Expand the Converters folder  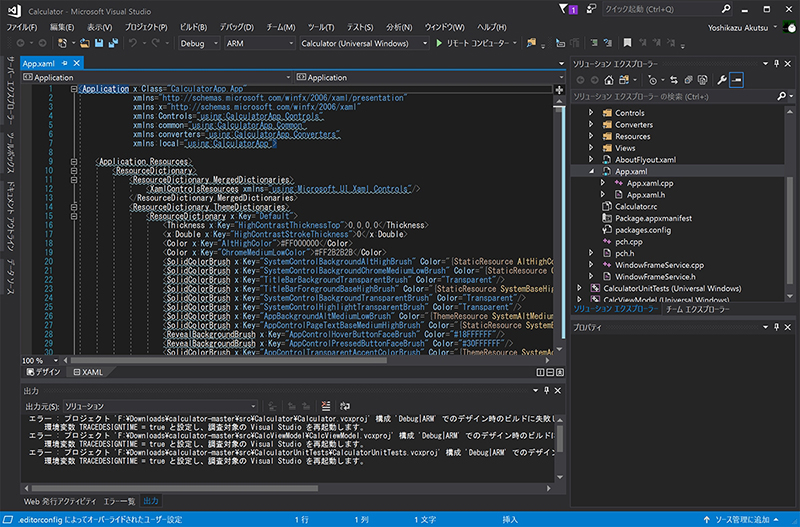pos(591,124)
